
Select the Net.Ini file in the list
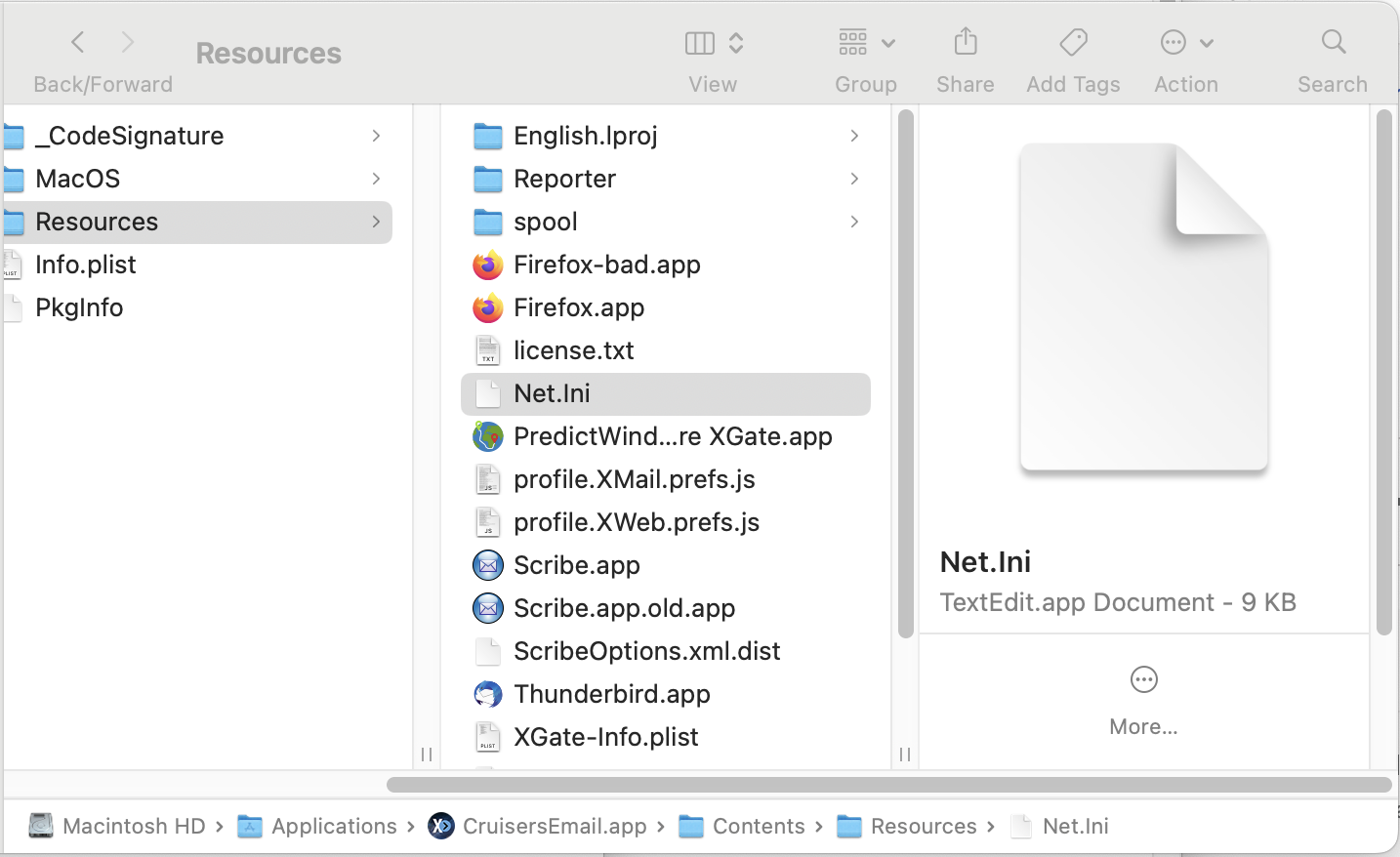click(x=666, y=393)
